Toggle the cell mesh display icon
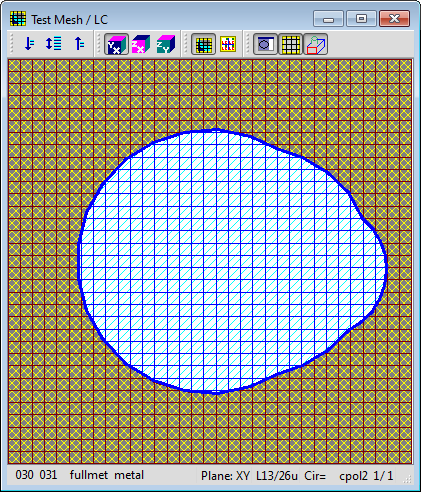This screenshot has width=421, height=492. pyautogui.click(x=203, y=44)
